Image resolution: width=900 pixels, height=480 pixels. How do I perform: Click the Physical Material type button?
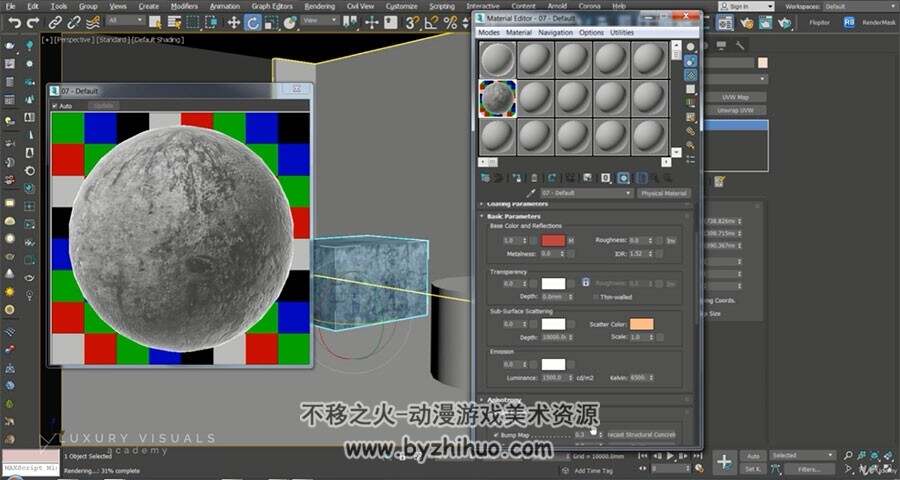(664, 193)
